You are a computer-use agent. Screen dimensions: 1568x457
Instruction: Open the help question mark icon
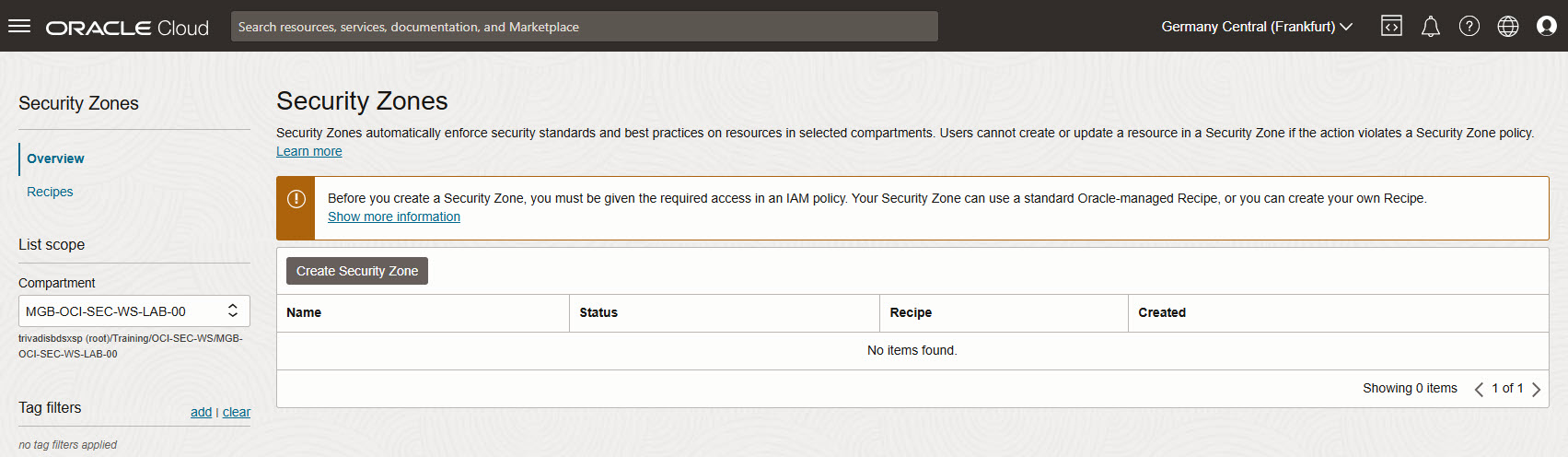[x=1469, y=26]
